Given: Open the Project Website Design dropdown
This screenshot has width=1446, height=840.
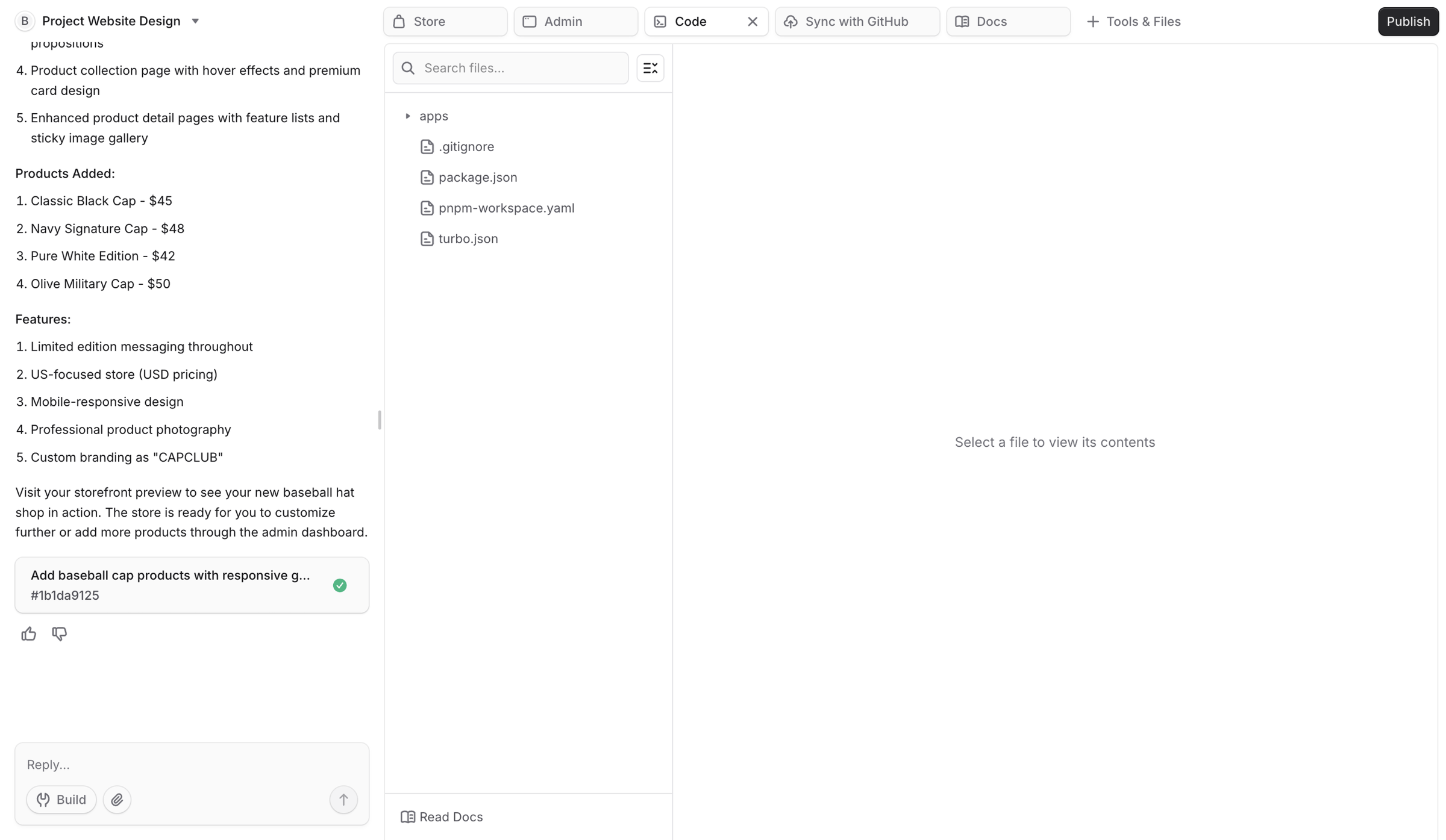Looking at the screenshot, I should tap(195, 21).
